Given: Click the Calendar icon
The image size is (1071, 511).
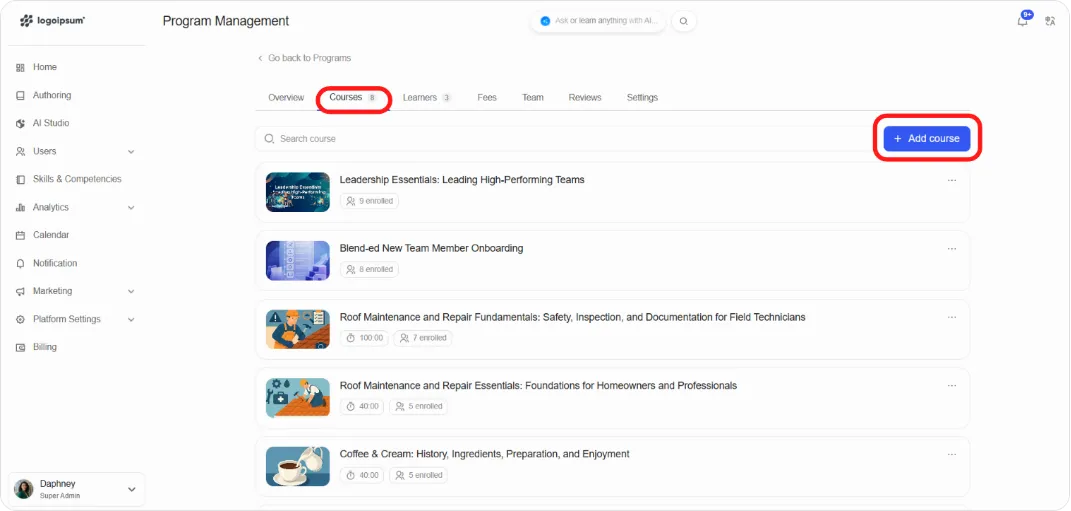Looking at the screenshot, I should pos(20,236).
